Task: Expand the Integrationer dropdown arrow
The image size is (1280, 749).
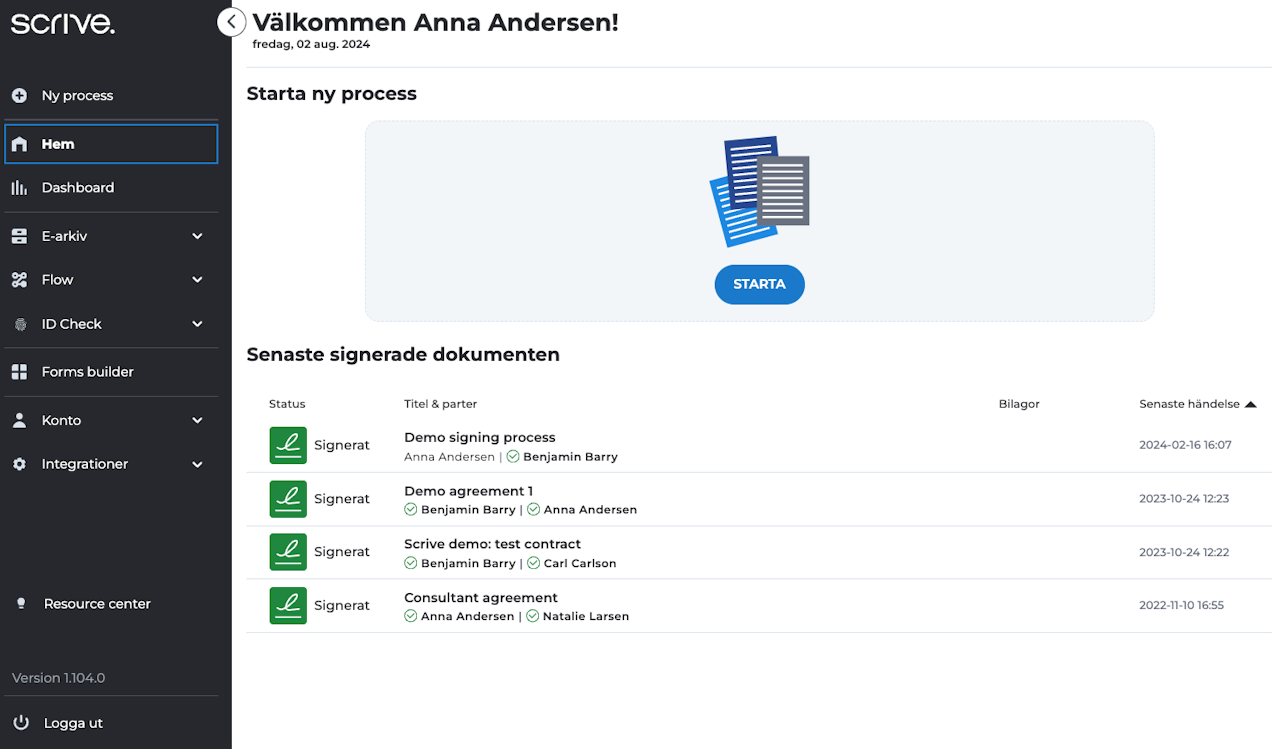Action: [x=197, y=465]
